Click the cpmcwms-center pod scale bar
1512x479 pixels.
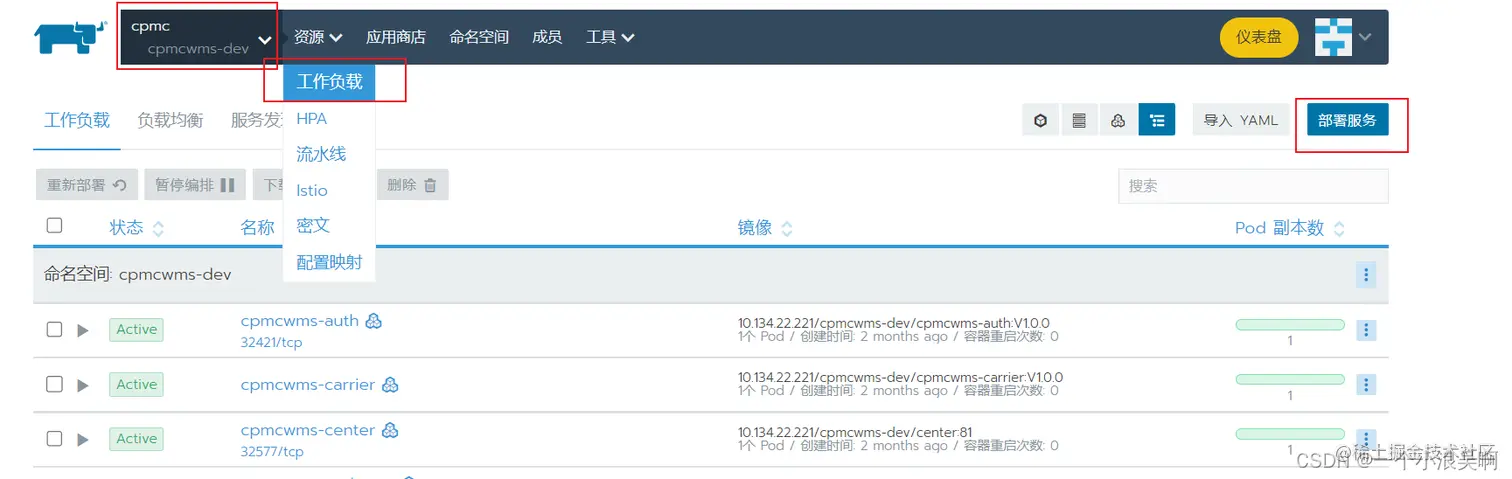coord(1290,434)
